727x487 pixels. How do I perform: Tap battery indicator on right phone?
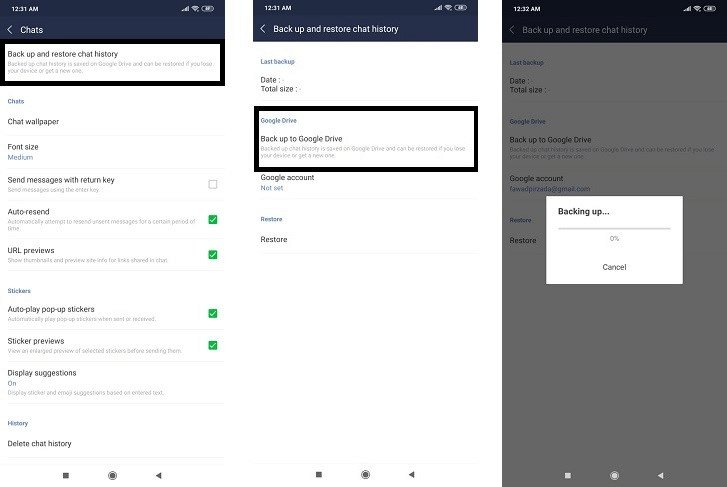pos(709,8)
